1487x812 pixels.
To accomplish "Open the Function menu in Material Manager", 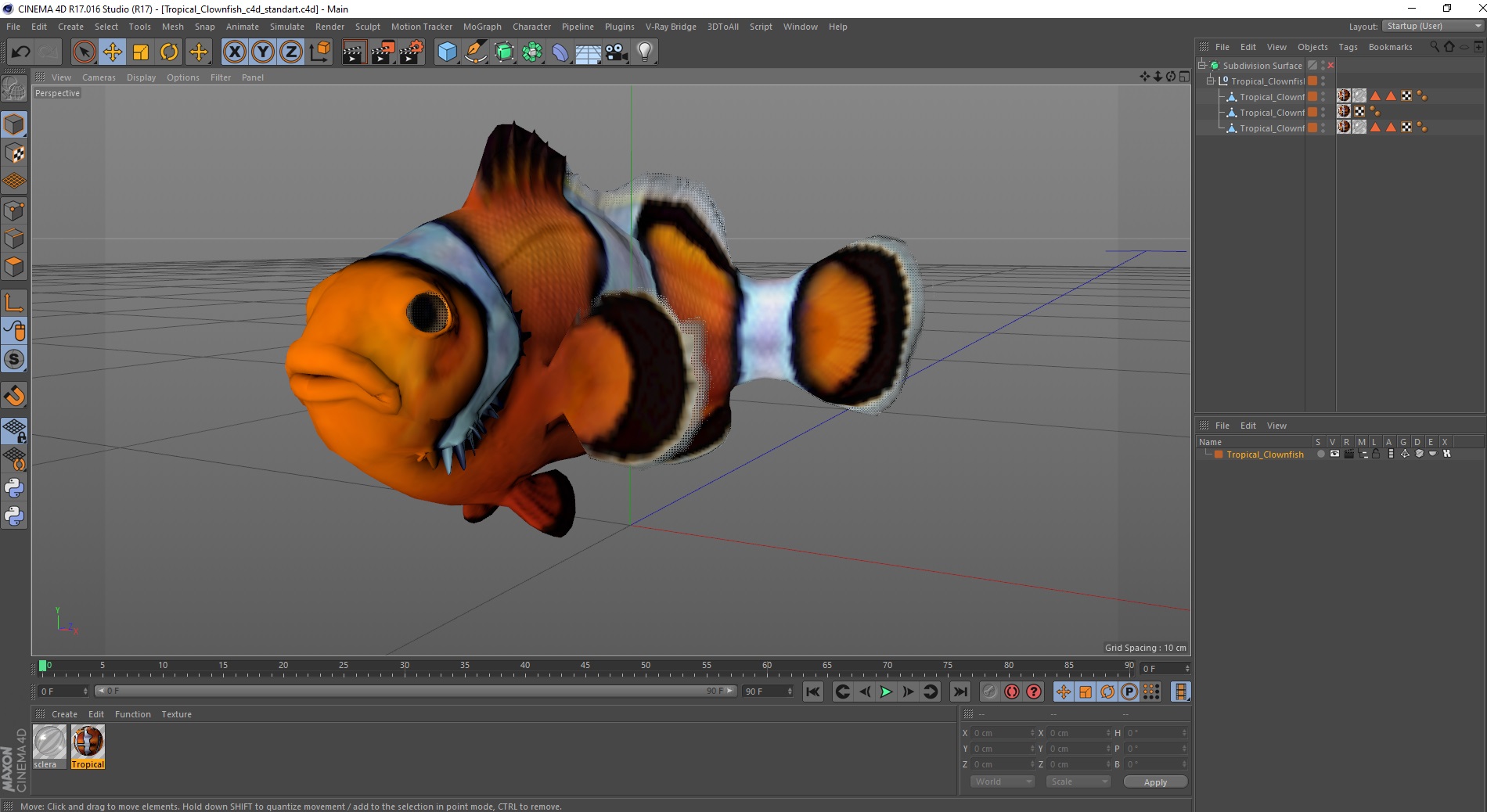I will point(133,714).
